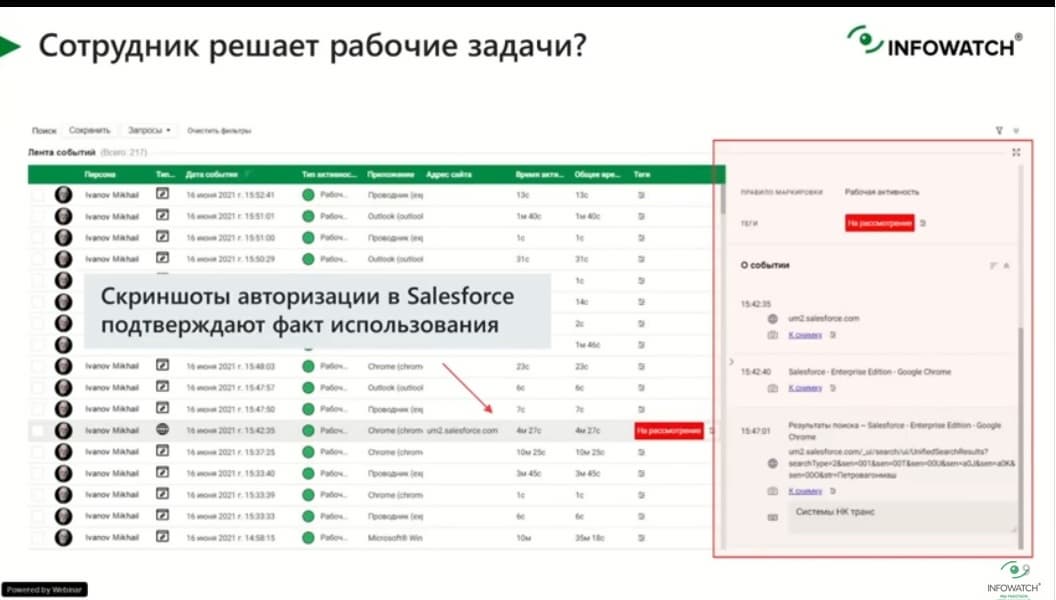This screenshot has height=600, width=1056.
Task: Sort by the Приложение column header
Action: (390, 174)
